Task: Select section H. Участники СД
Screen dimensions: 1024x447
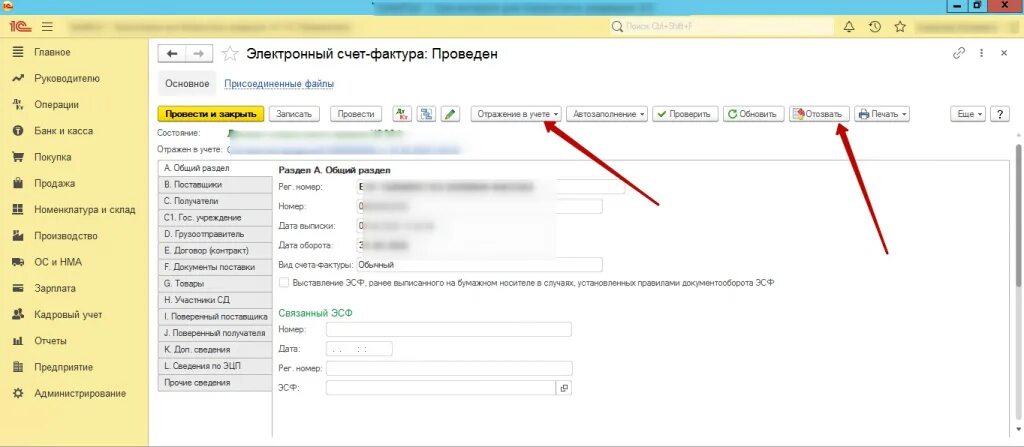Action: click(x=214, y=300)
